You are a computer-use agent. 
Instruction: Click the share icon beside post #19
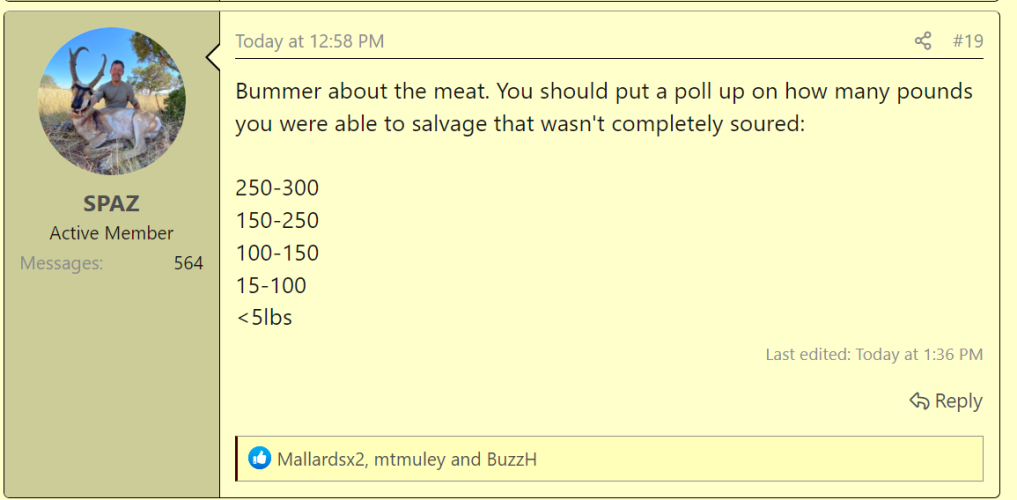point(923,42)
